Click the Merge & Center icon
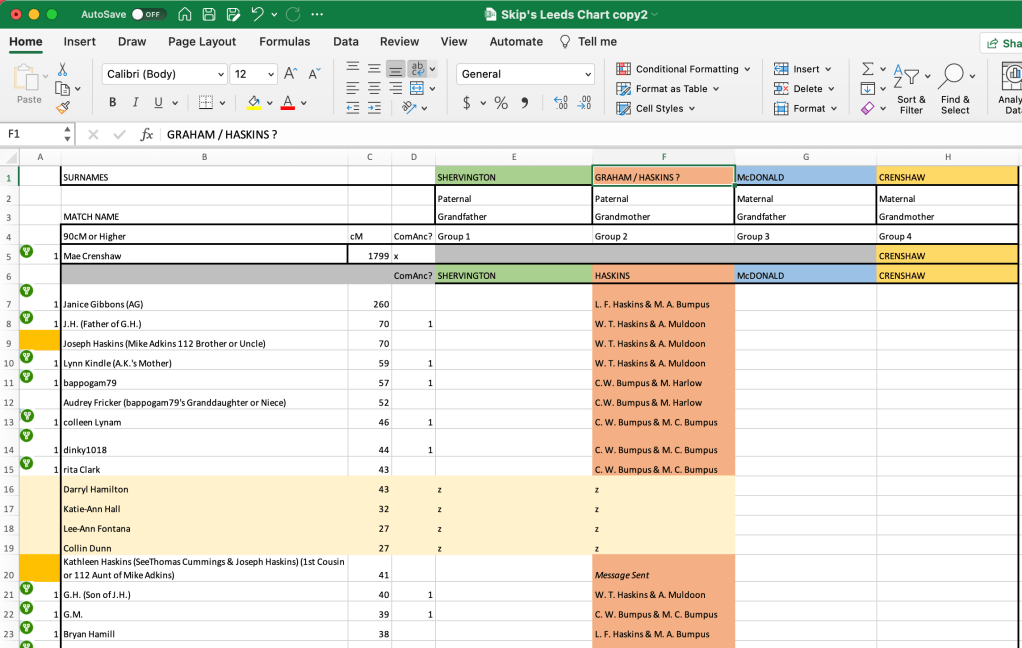This screenshot has height=648, width=1022. coord(418,88)
